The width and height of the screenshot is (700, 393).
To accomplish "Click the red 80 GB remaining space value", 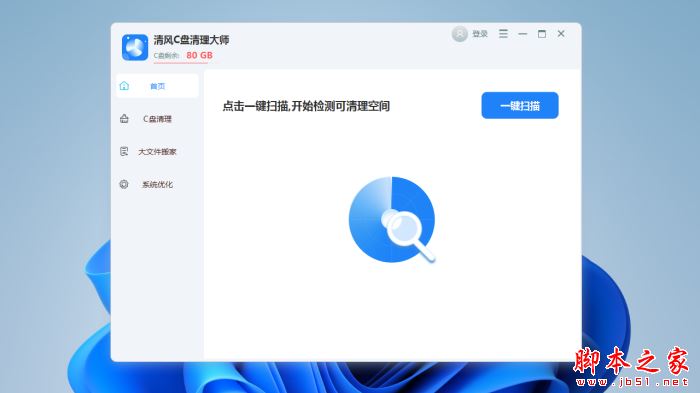I will (x=200, y=55).
